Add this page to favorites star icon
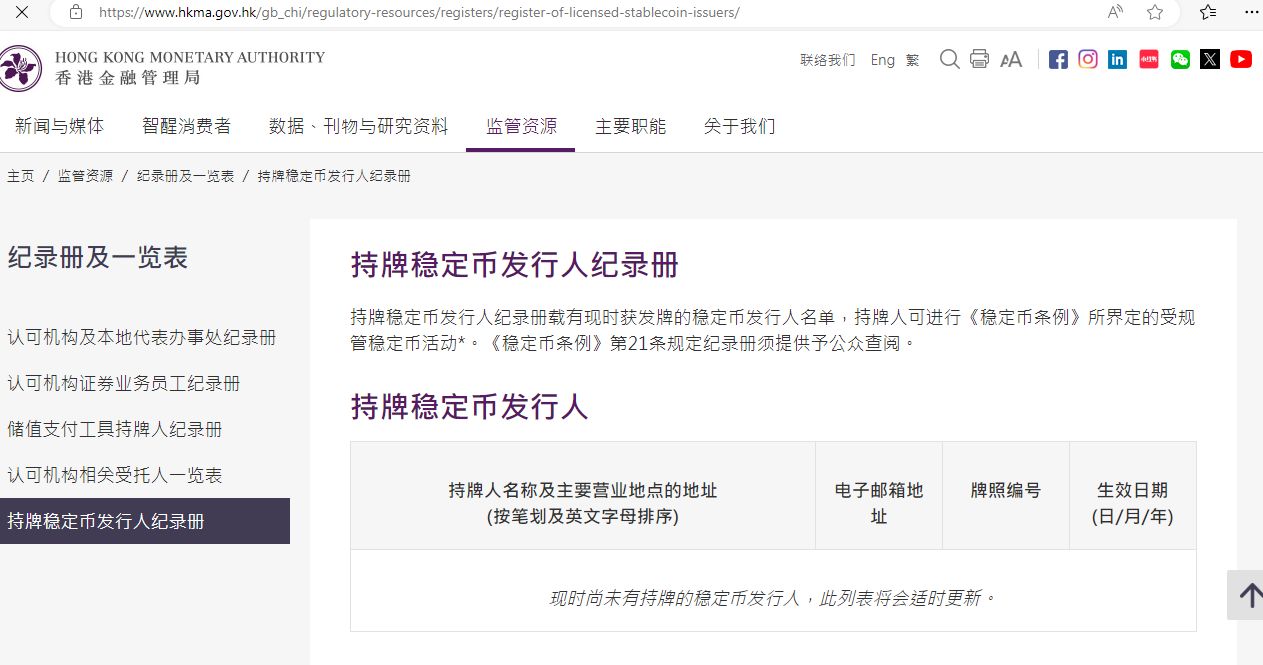 tap(1155, 12)
